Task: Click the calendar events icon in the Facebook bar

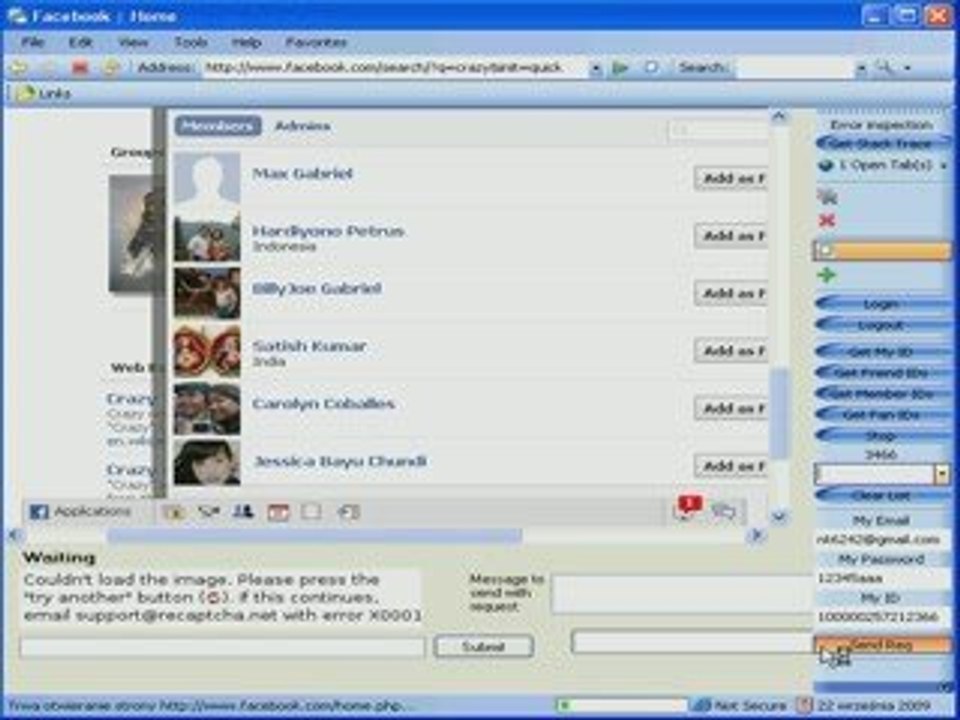Action: point(278,512)
